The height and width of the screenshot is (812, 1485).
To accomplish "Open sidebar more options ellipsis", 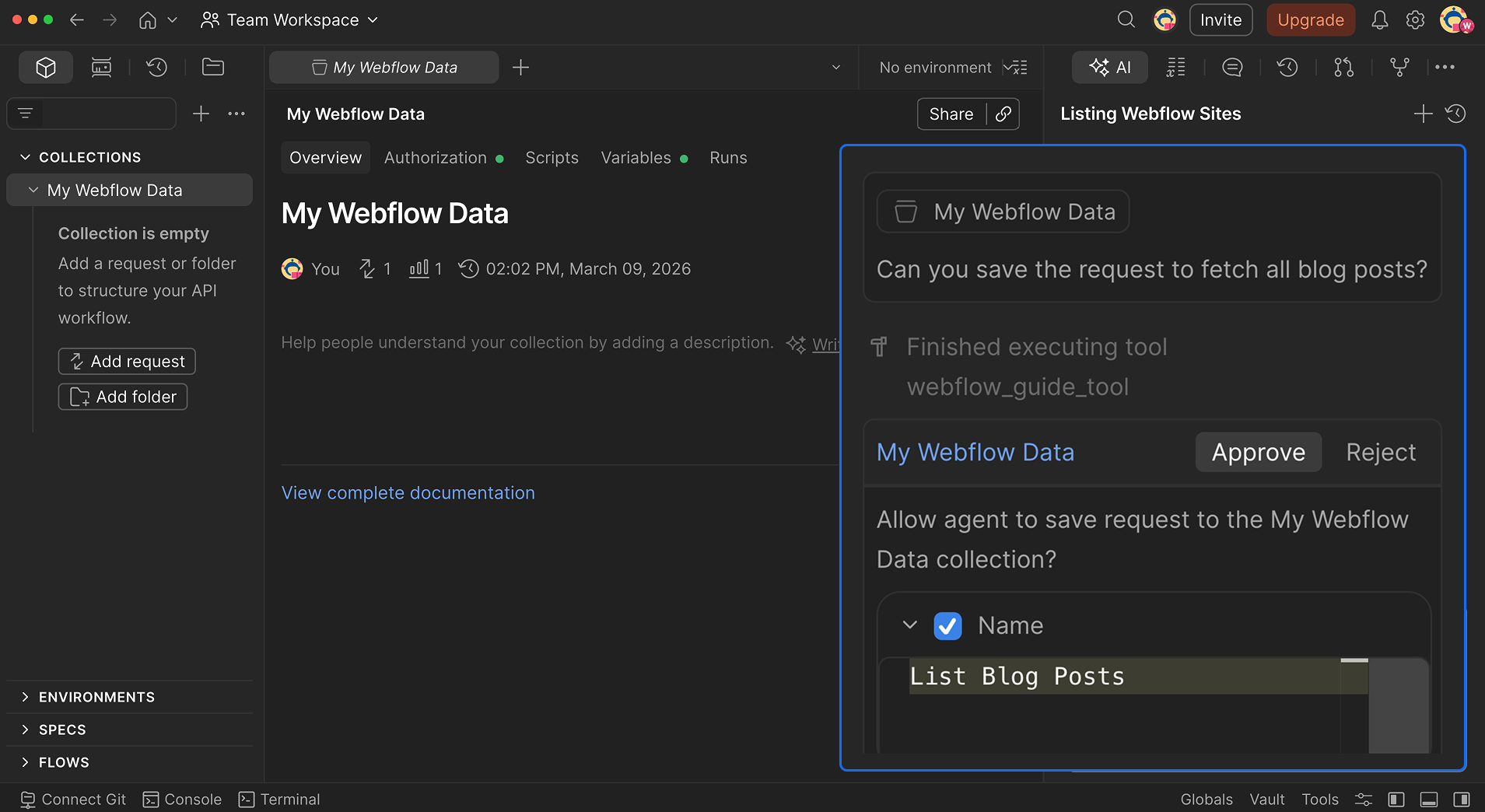I will [x=236, y=114].
